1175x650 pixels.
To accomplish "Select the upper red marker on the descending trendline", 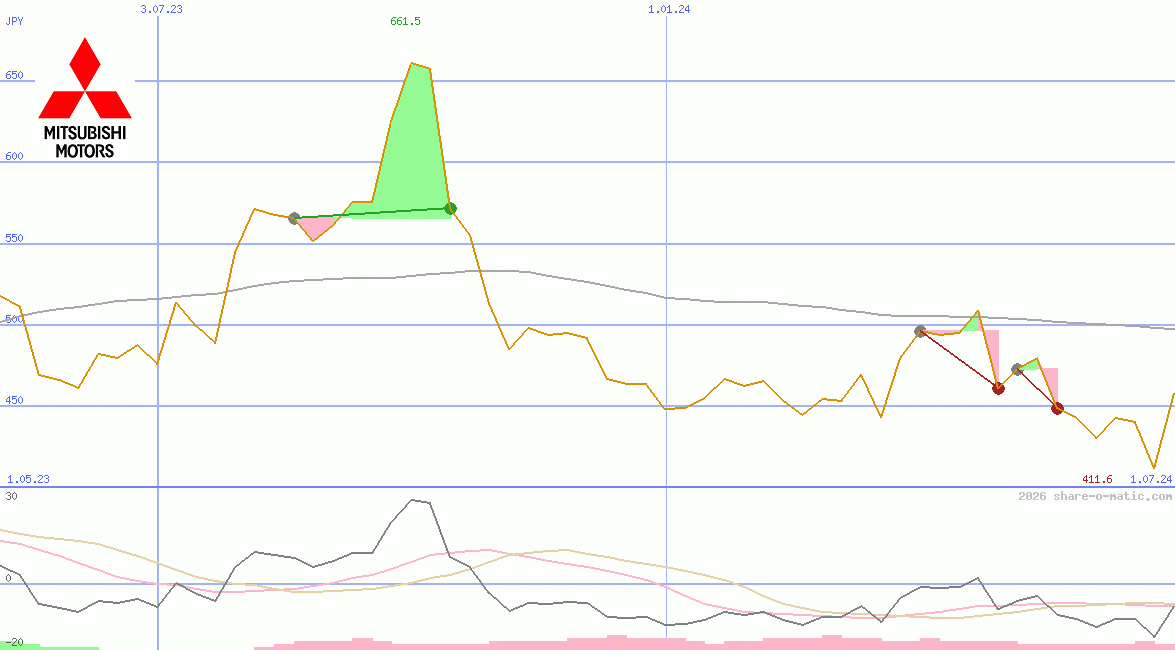I will point(997,387).
